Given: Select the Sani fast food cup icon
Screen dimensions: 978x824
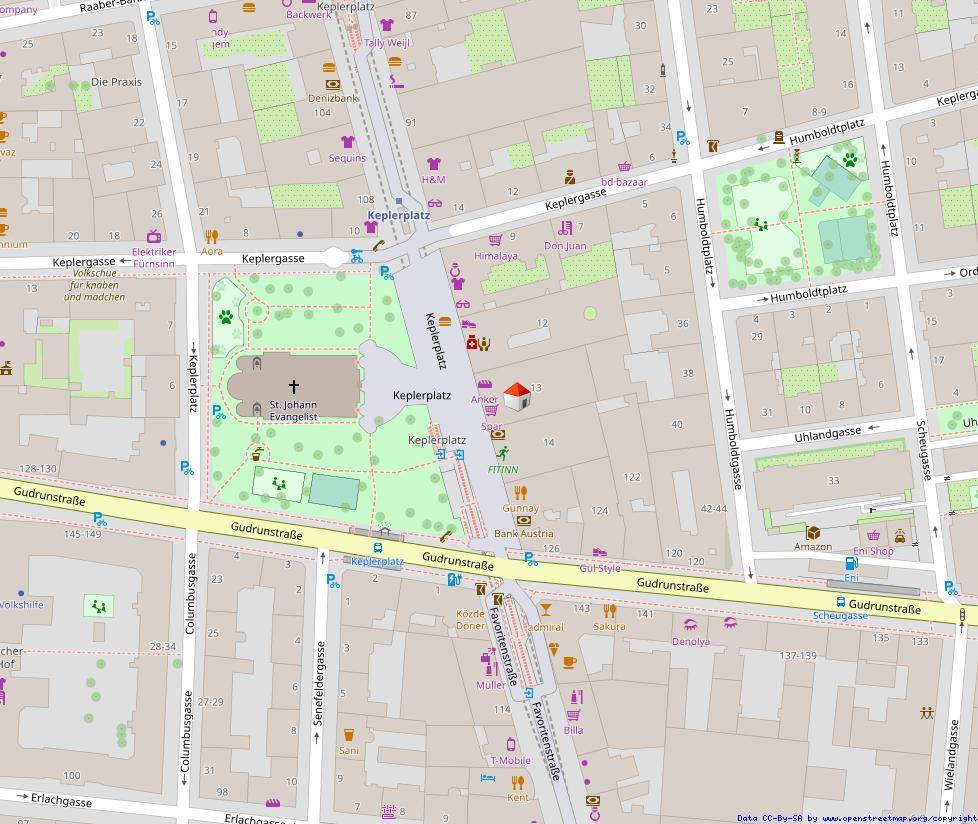Looking at the screenshot, I should click(x=349, y=735).
